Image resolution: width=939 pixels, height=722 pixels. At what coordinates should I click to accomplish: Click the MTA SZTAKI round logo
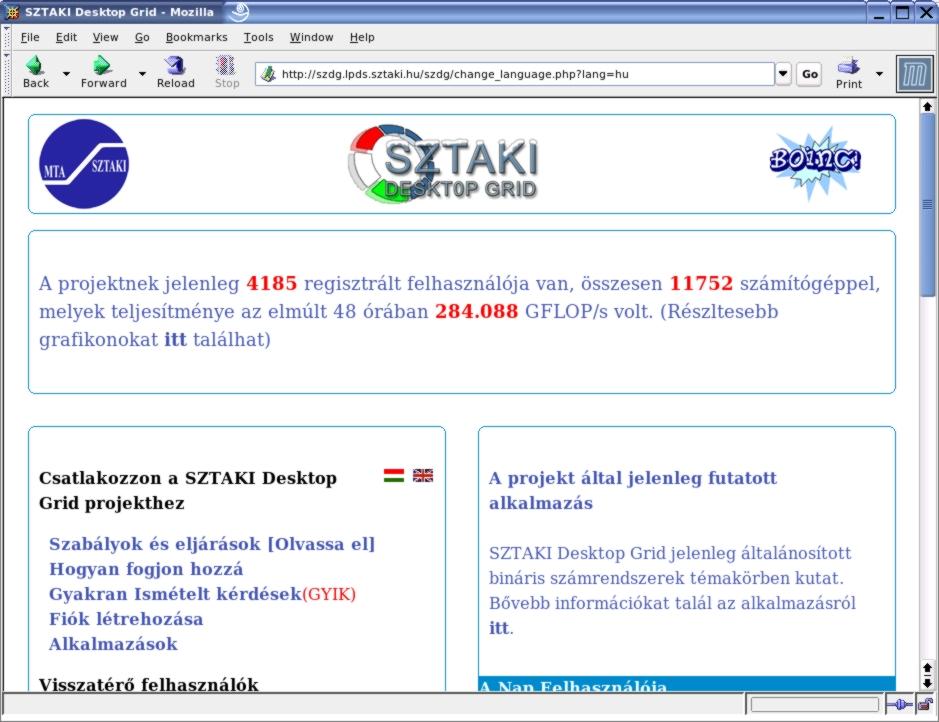click(x=84, y=164)
